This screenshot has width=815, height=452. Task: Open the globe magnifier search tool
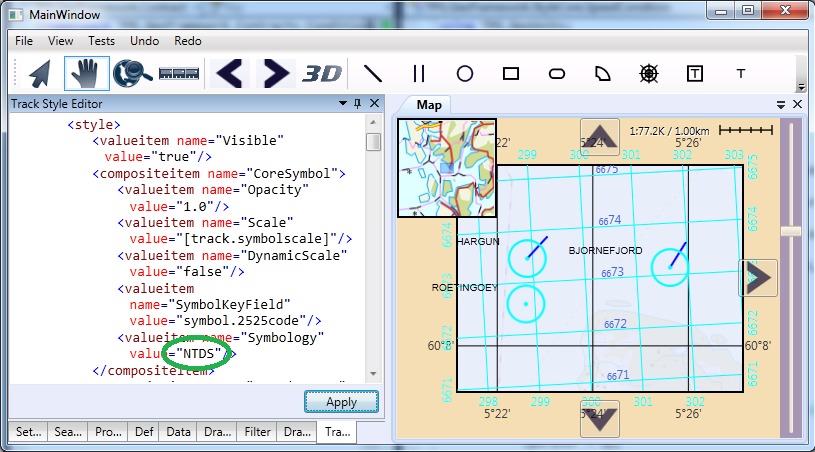133,74
